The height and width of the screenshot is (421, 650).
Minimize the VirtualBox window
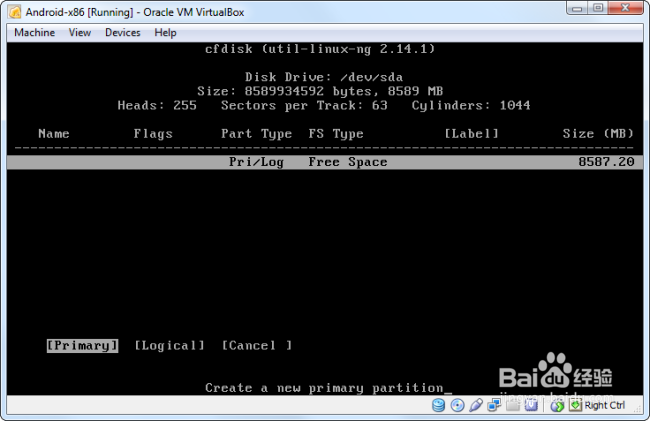[577, 8]
